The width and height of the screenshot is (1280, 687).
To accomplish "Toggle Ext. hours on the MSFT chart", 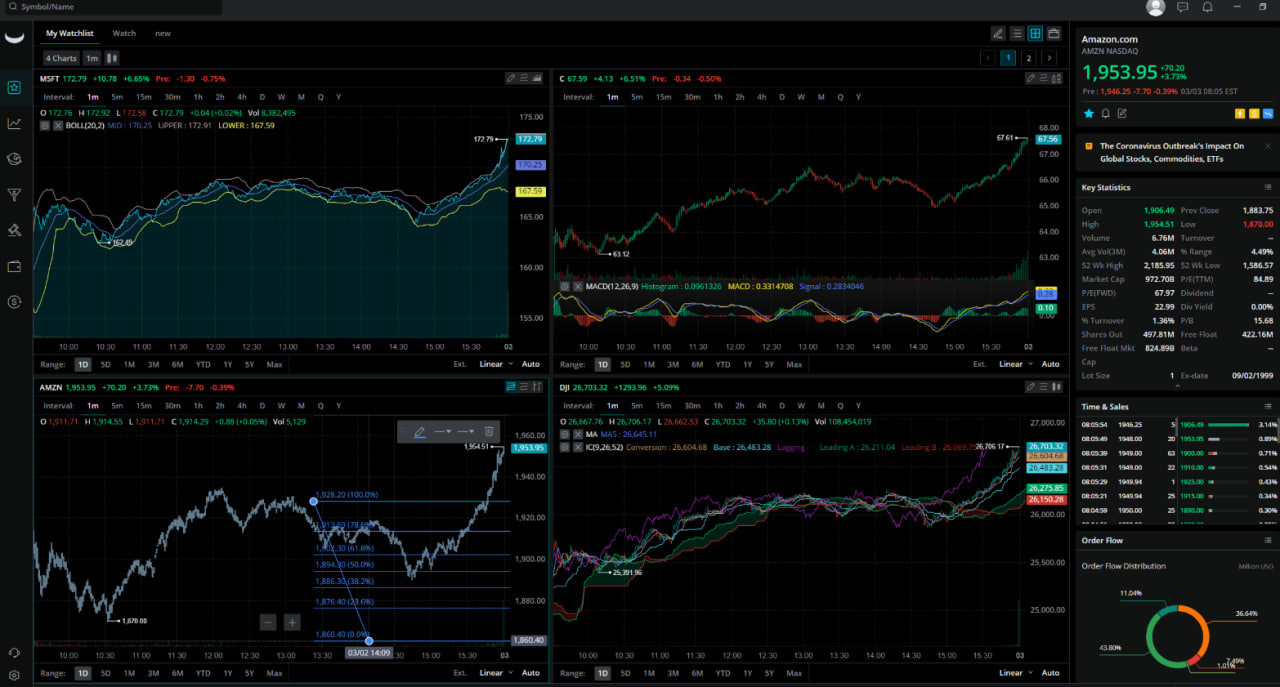I will pos(460,364).
